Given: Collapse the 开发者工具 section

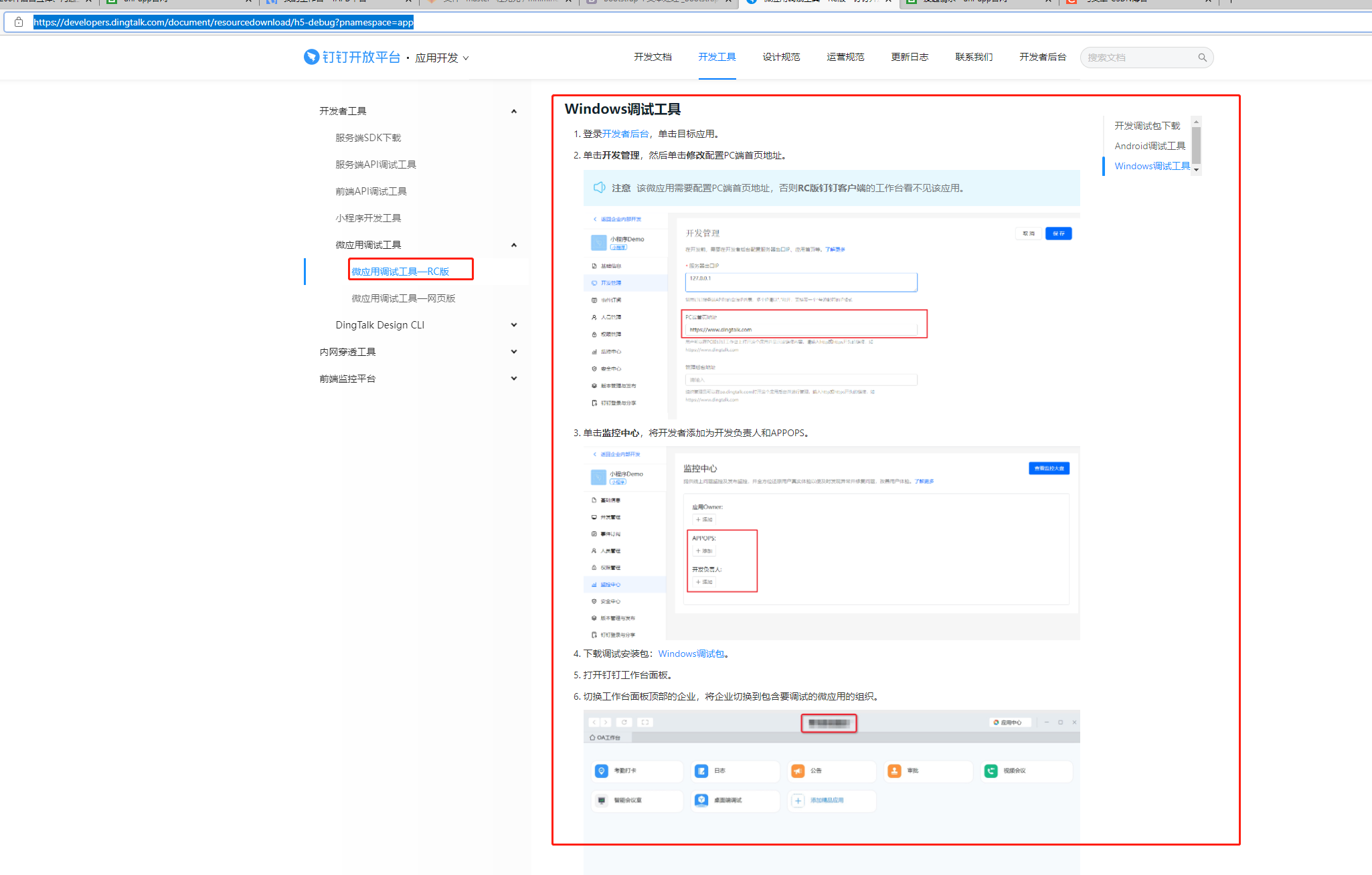Looking at the screenshot, I should (x=513, y=111).
